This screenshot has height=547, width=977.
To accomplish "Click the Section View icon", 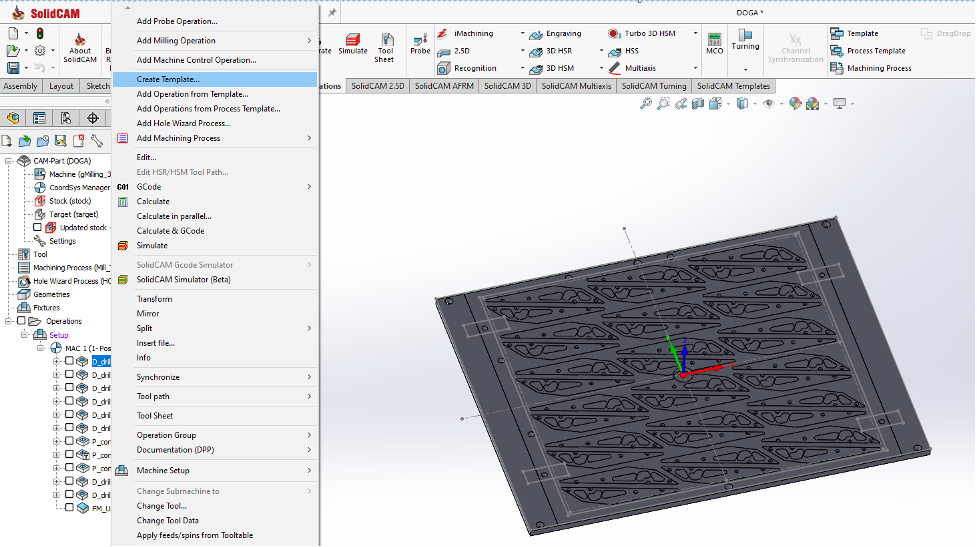I will click(x=698, y=103).
